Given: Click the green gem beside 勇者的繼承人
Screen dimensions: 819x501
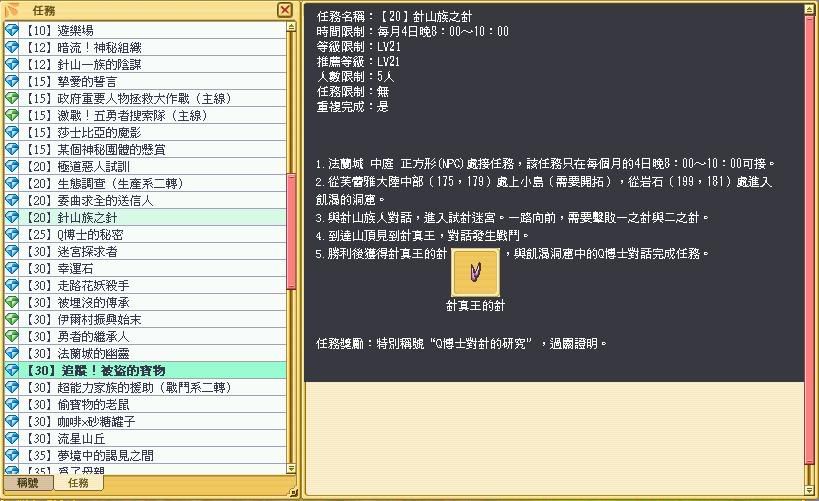Looking at the screenshot, I should pos(12,337).
